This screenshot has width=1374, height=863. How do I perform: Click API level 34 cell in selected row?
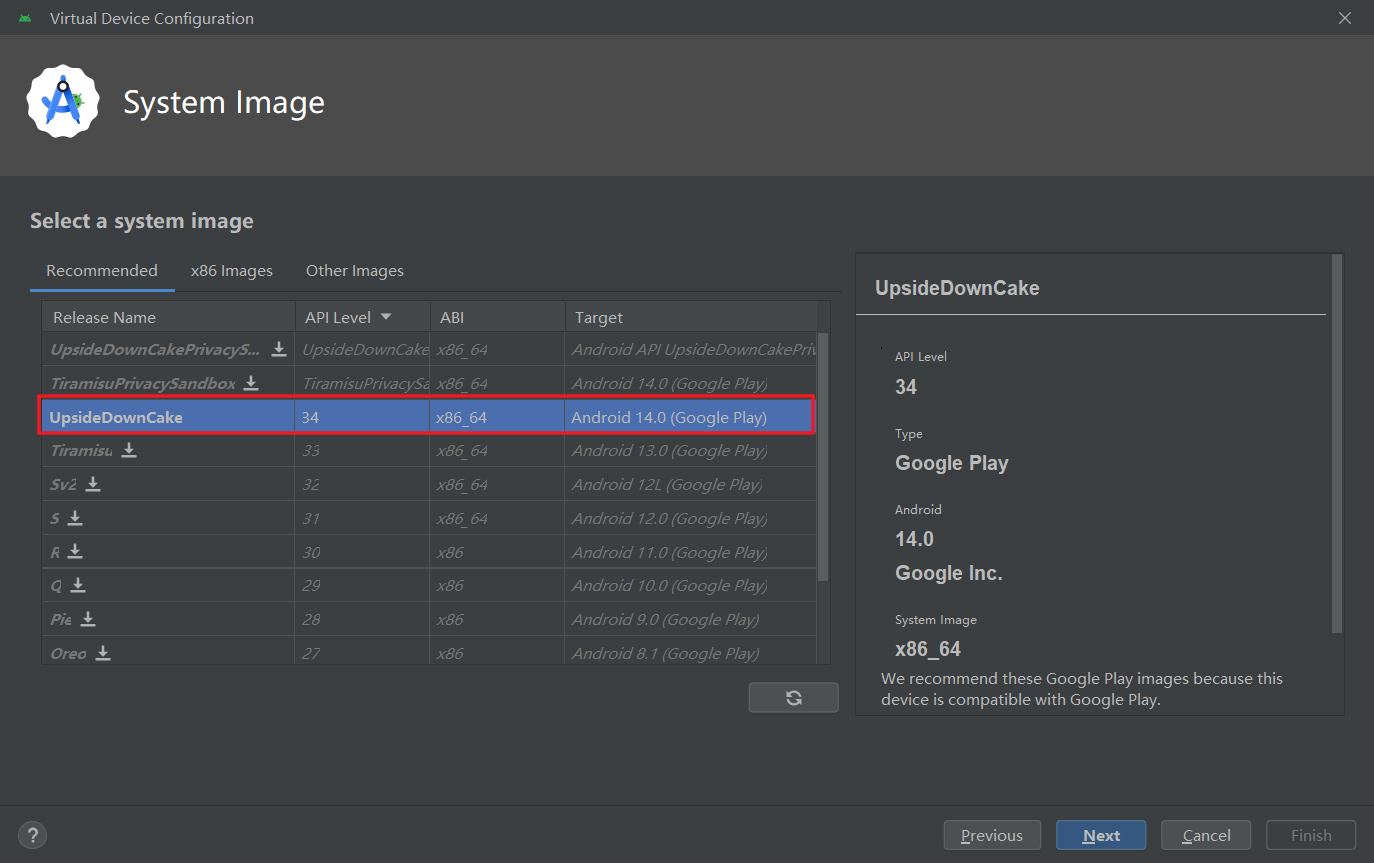click(x=362, y=417)
